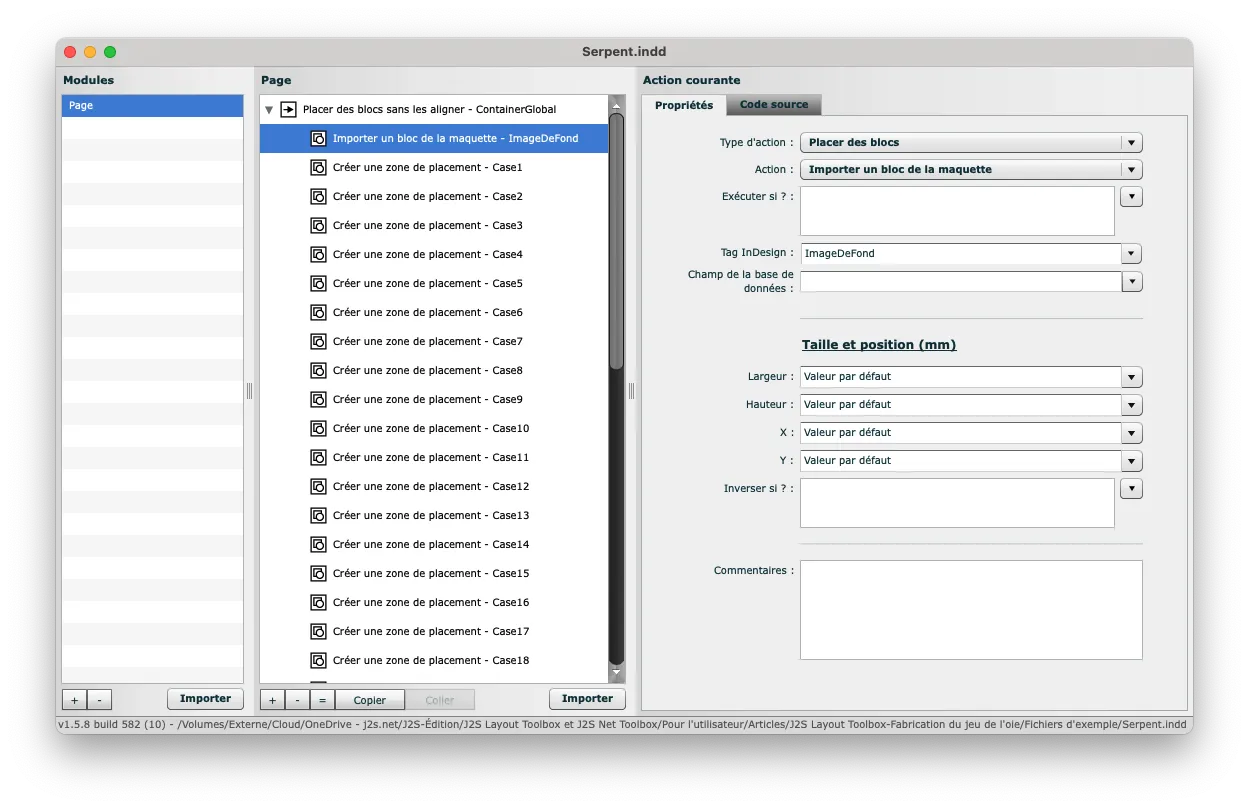Open the Tag InDesign dropdown arrow
1249x808 pixels.
[1131, 254]
